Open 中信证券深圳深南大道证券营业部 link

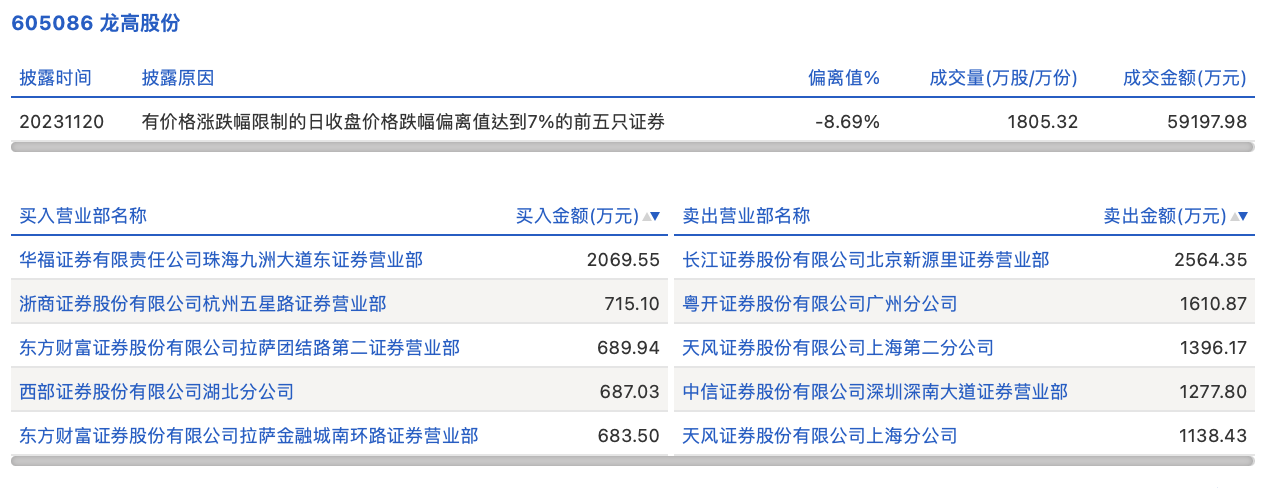[x=875, y=392]
